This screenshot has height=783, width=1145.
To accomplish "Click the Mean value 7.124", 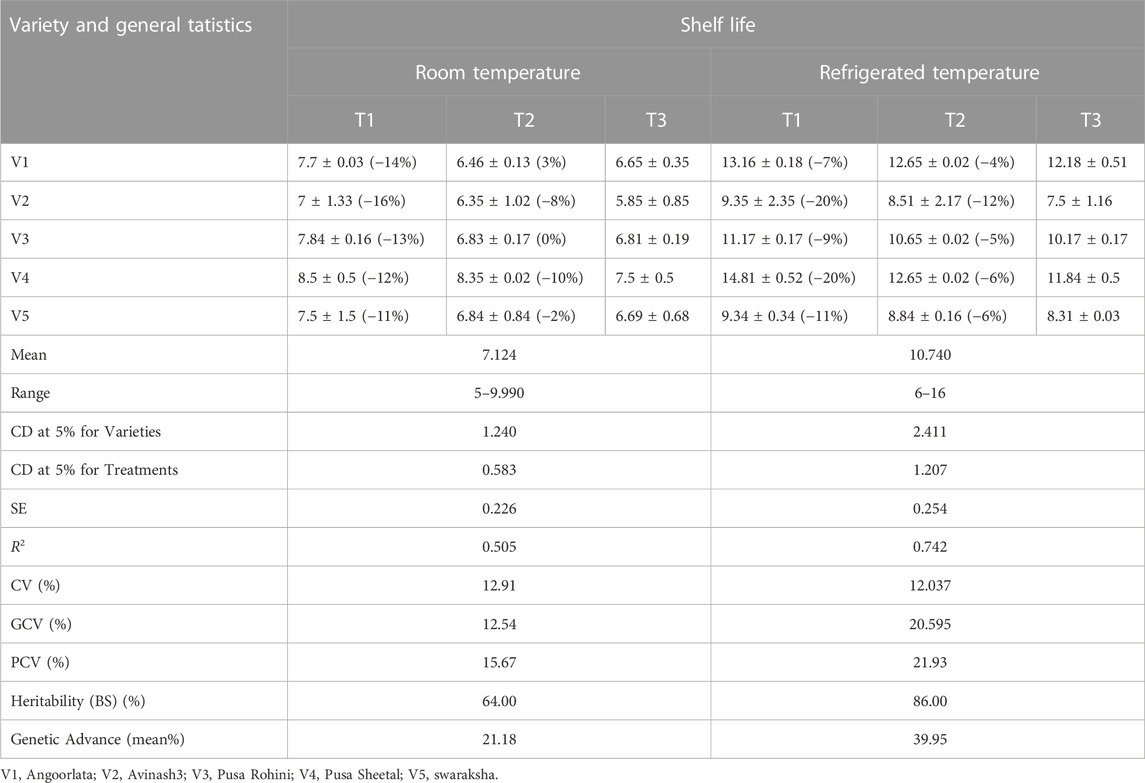I will pyautogui.click(x=498, y=354).
